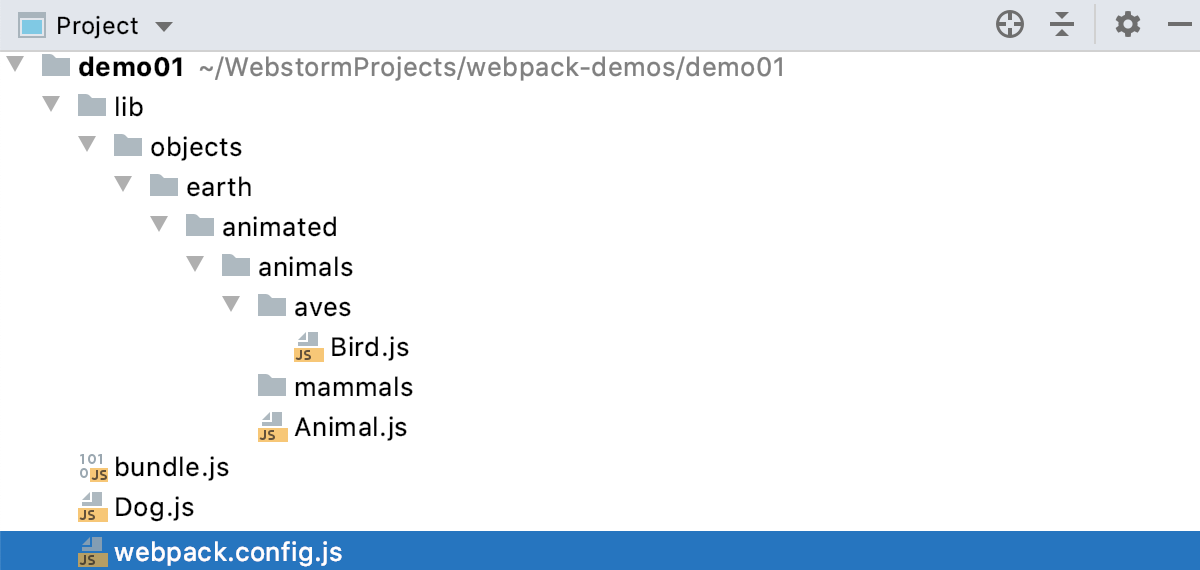
Task: Select the Bird.js file name
Action: [369, 347]
